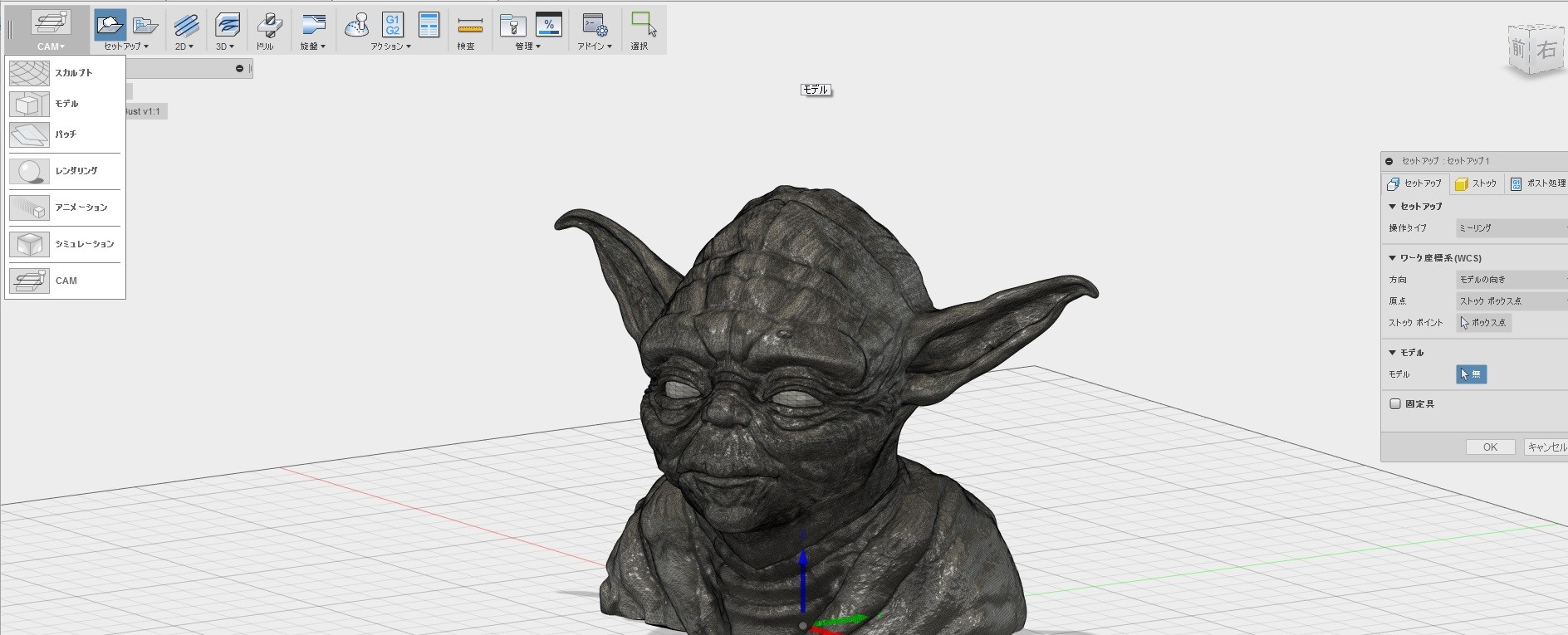
Task: Switch to the レンダリング workspace
Action: pos(65,171)
